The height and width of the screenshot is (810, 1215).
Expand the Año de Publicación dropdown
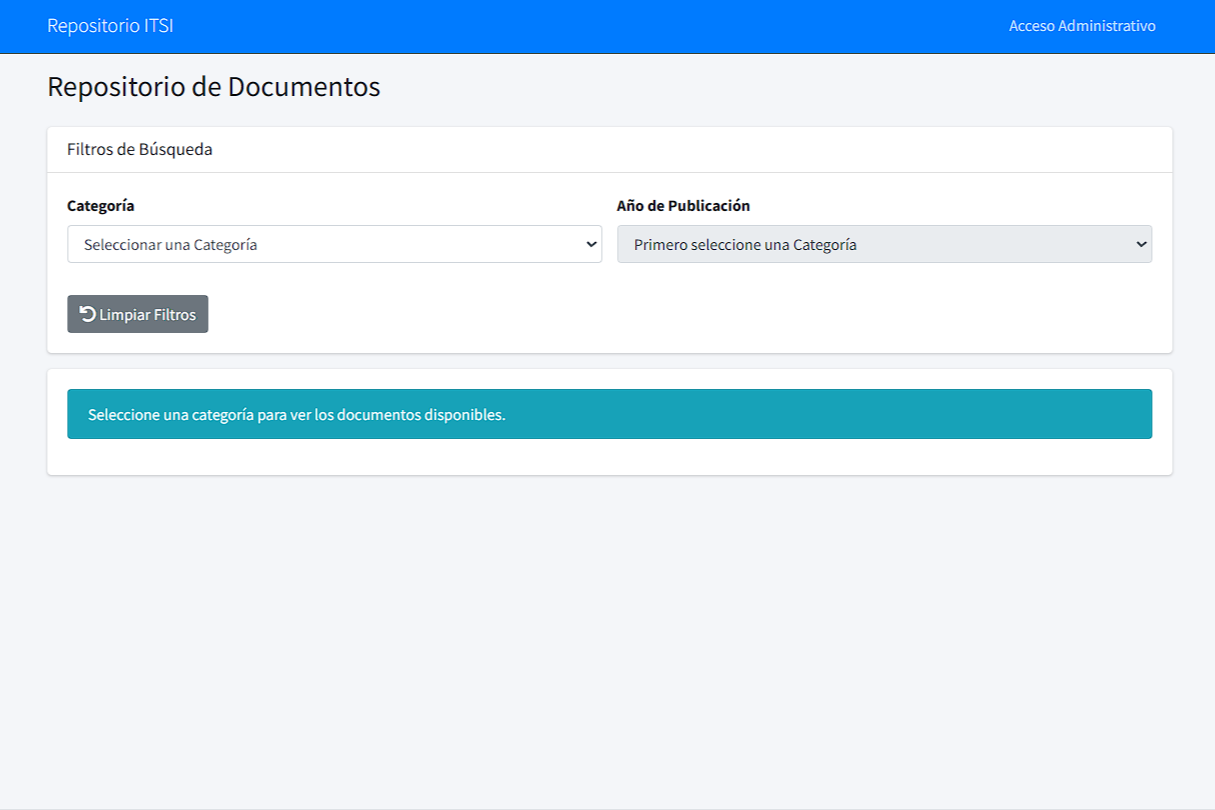[x=884, y=244]
